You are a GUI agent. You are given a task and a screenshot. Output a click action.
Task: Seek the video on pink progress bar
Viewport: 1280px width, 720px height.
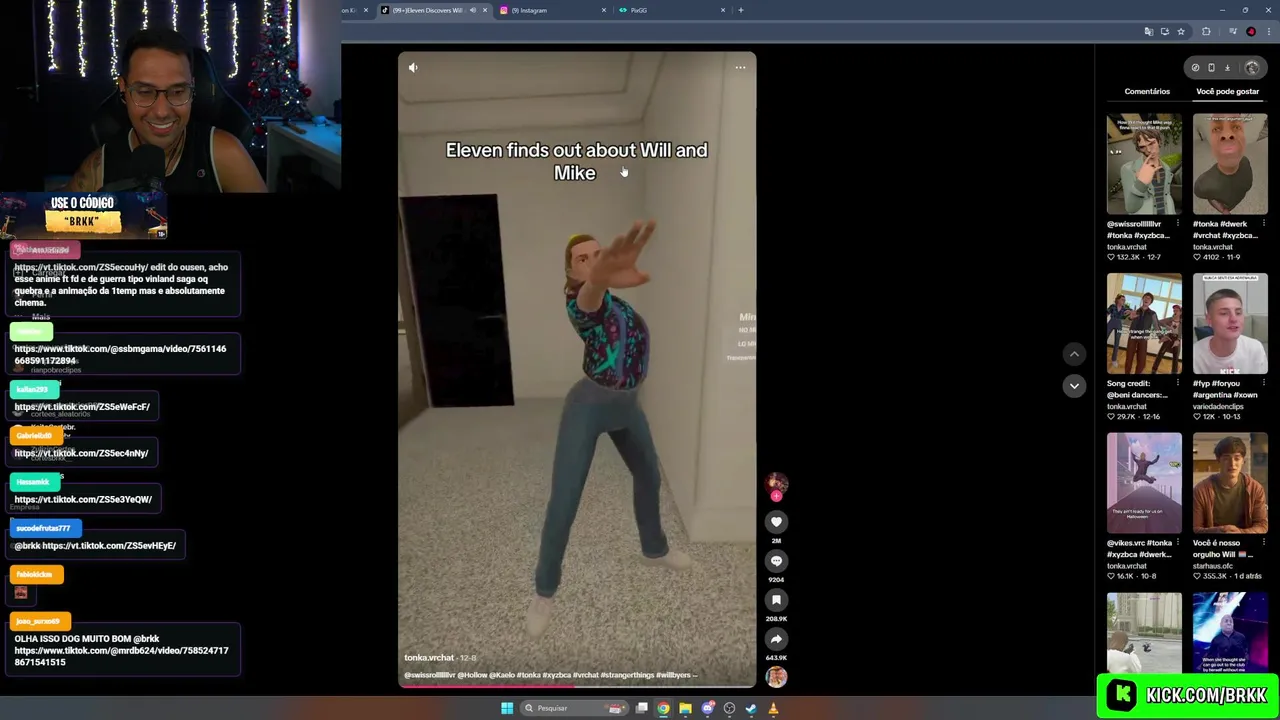click(577, 685)
